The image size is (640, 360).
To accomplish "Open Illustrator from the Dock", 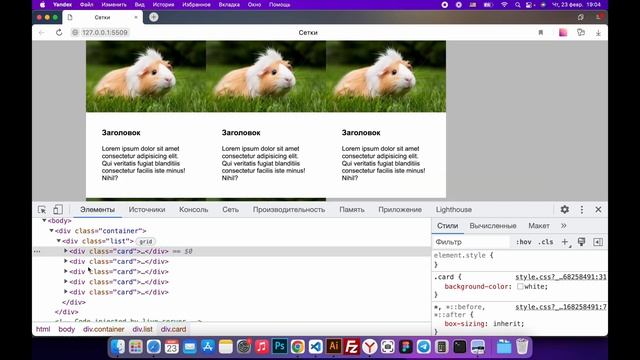I will [333, 347].
